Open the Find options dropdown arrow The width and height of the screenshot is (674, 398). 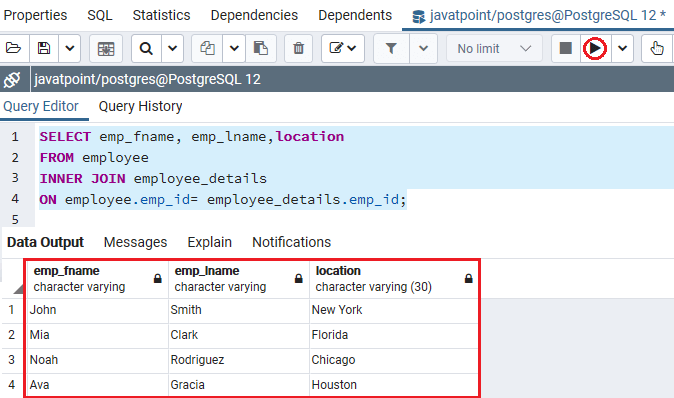point(172,48)
